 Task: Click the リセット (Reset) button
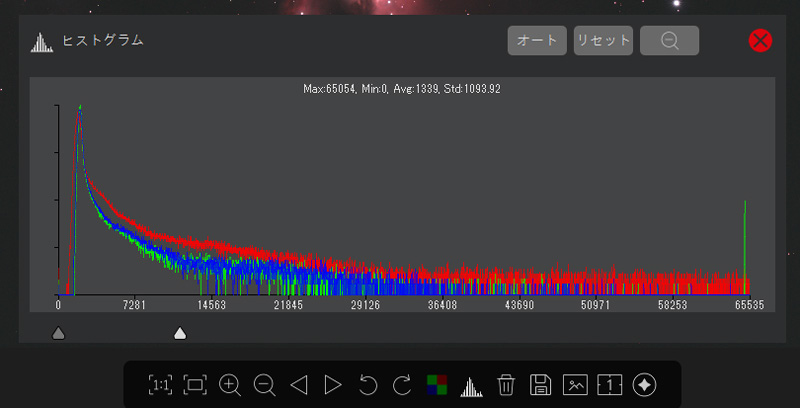603,40
